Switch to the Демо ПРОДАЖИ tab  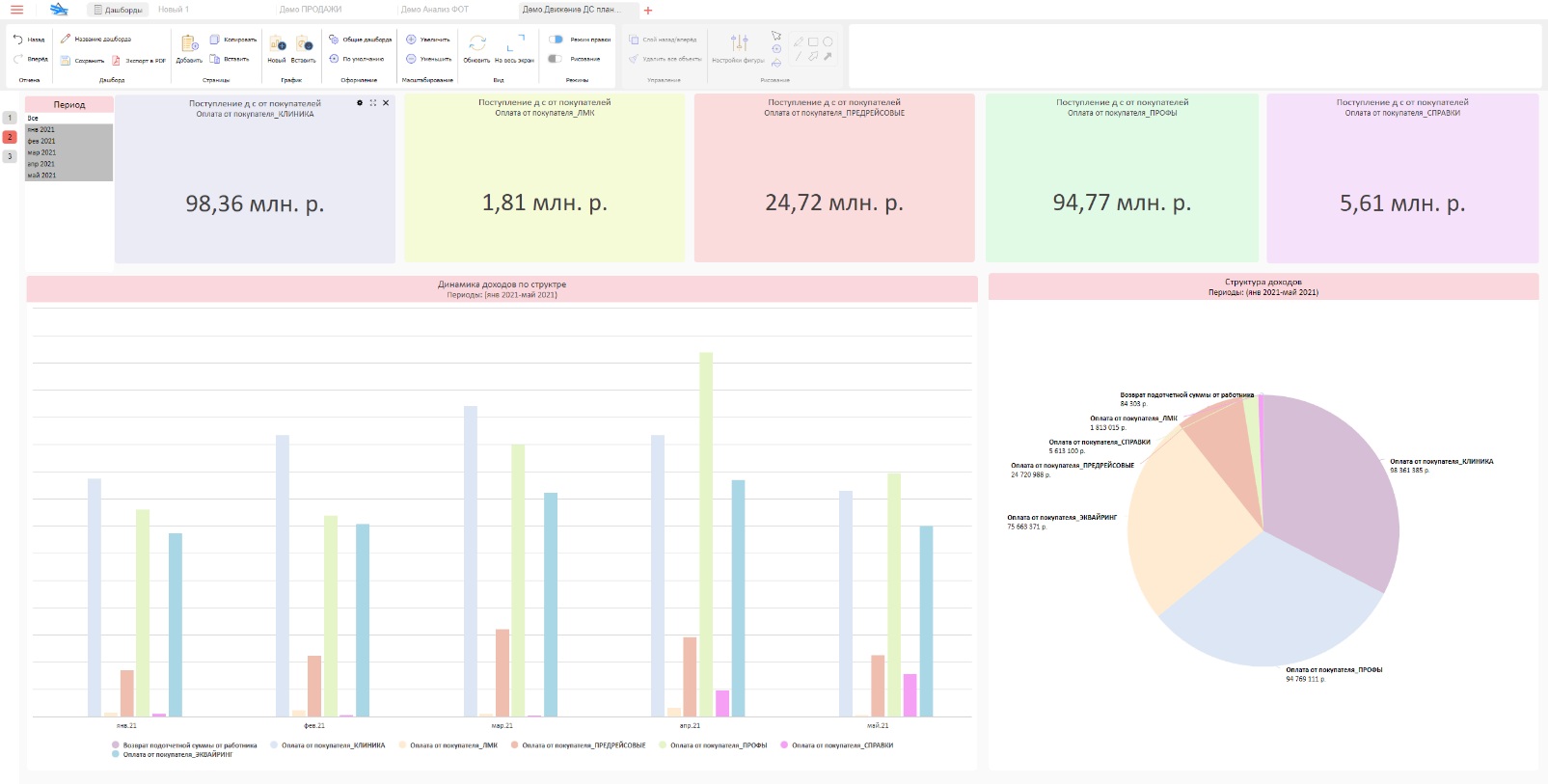pos(311,10)
